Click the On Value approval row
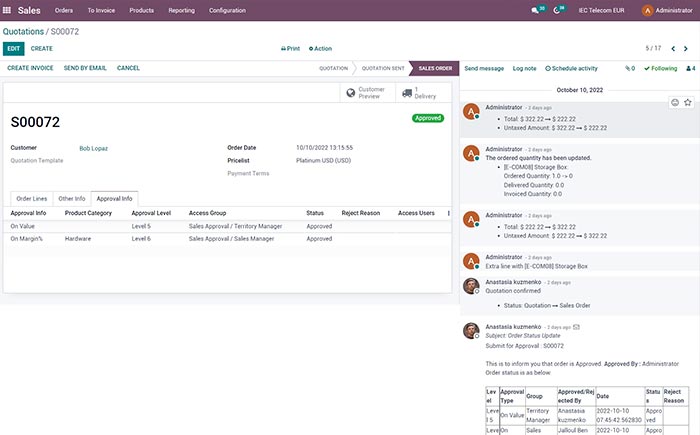This screenshot has width=700, height=435. [227, 226]
